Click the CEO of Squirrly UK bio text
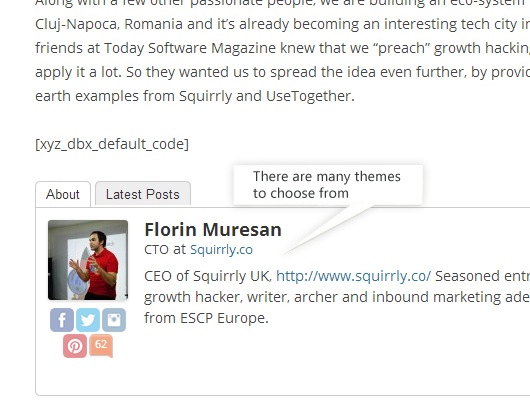The width and height of the screenshot is (530, 405). (x=208, y=276)
